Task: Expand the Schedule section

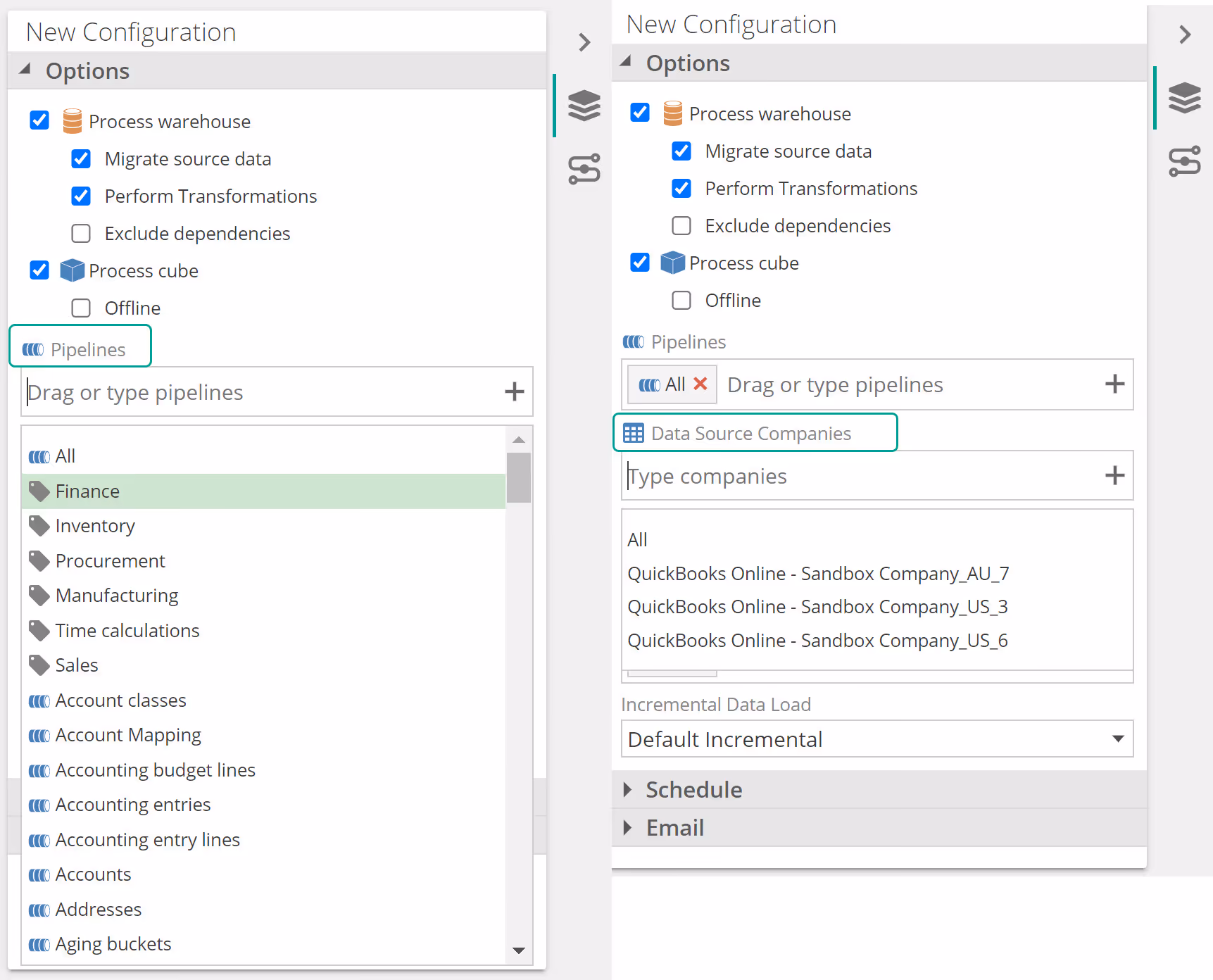Action: pos(693,789)
